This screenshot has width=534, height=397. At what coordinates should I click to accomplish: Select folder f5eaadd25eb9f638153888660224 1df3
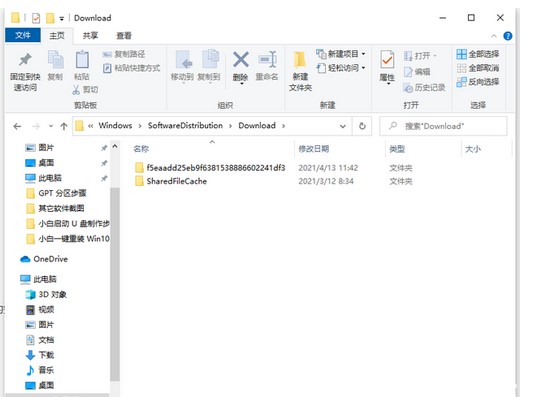(x=210, y=168)
